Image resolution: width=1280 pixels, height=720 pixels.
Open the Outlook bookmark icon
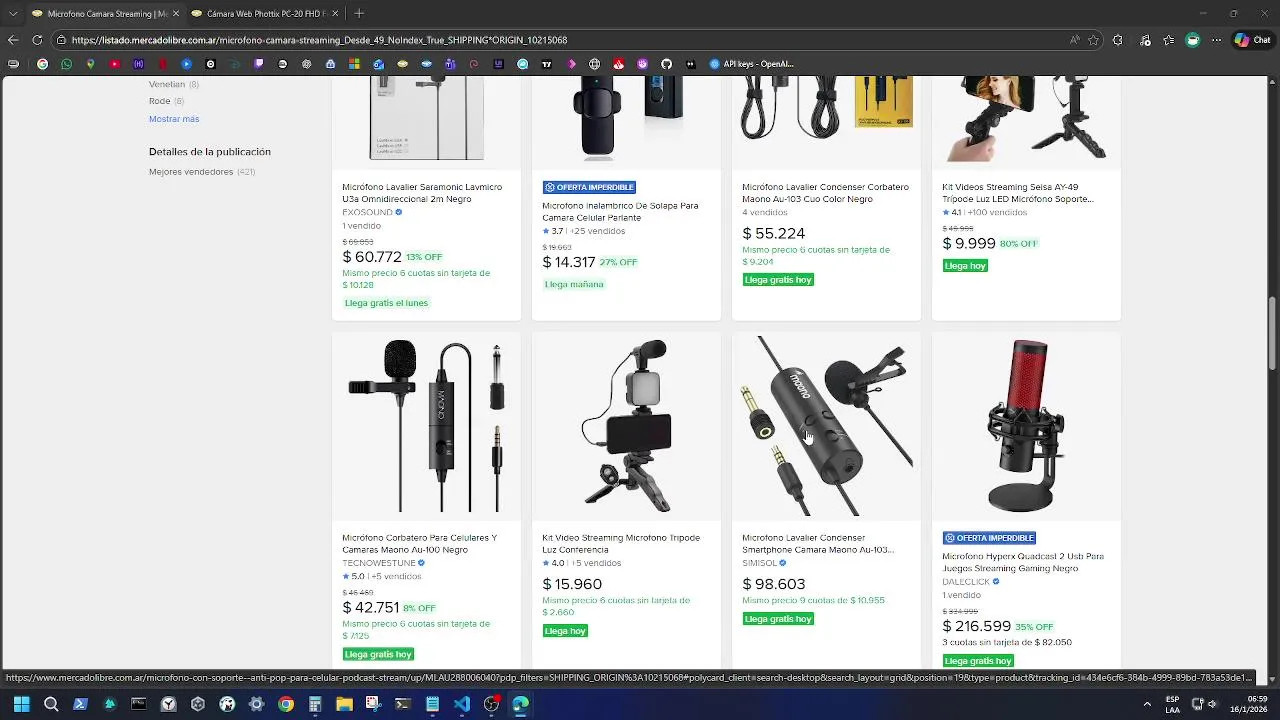click(x=378, y=64)
